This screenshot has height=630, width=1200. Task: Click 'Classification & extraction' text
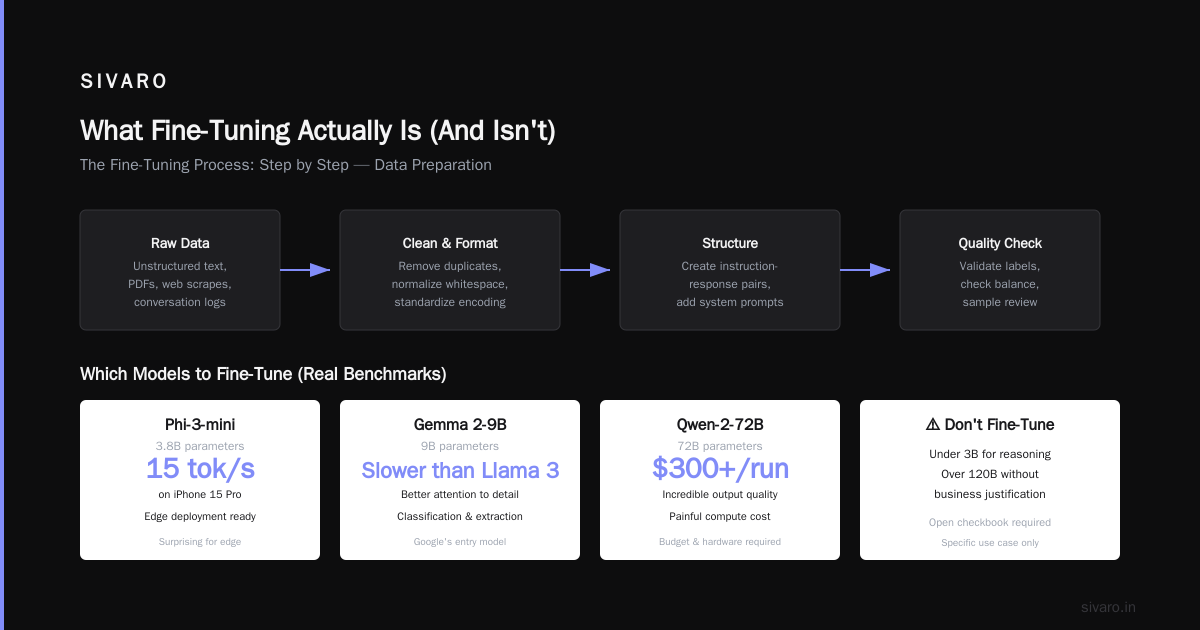coord(460,516)
